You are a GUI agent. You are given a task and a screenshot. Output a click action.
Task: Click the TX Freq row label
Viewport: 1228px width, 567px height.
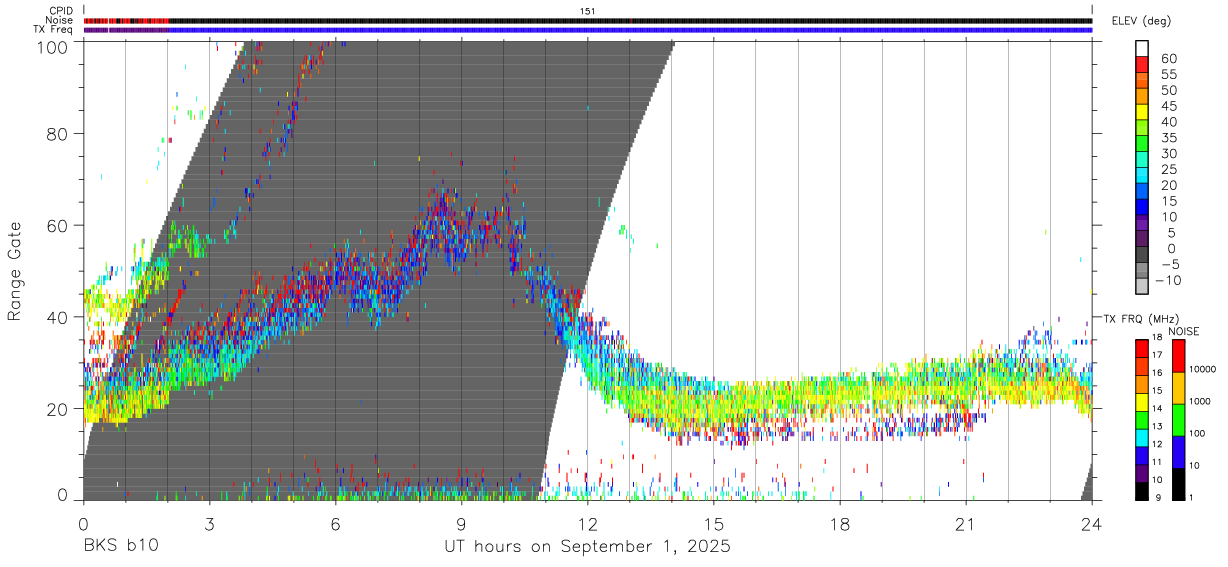point(55,30)
